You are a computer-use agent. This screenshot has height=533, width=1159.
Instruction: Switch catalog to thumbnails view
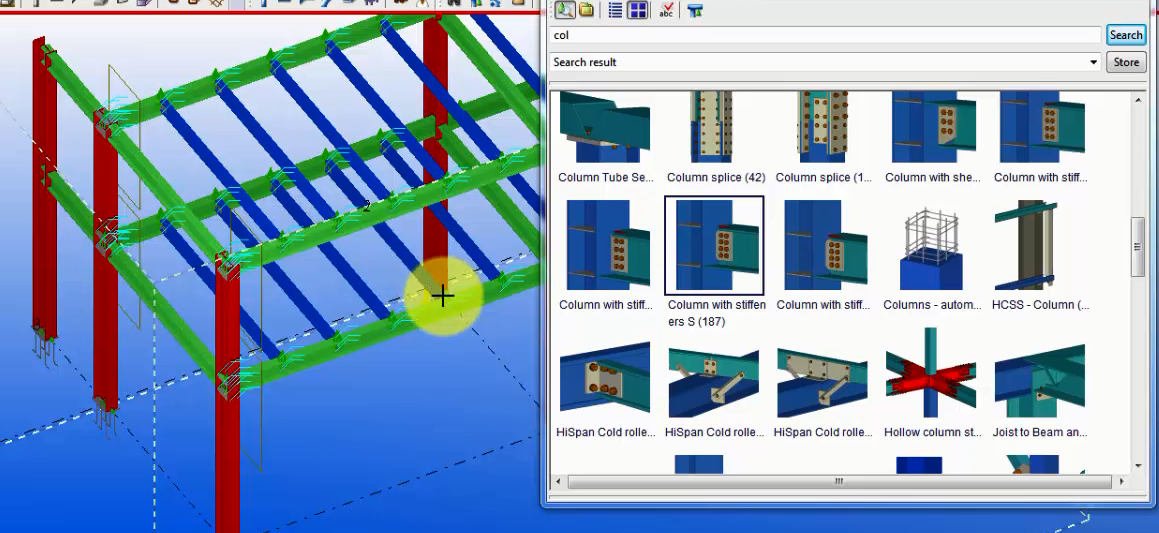[637, 10]
